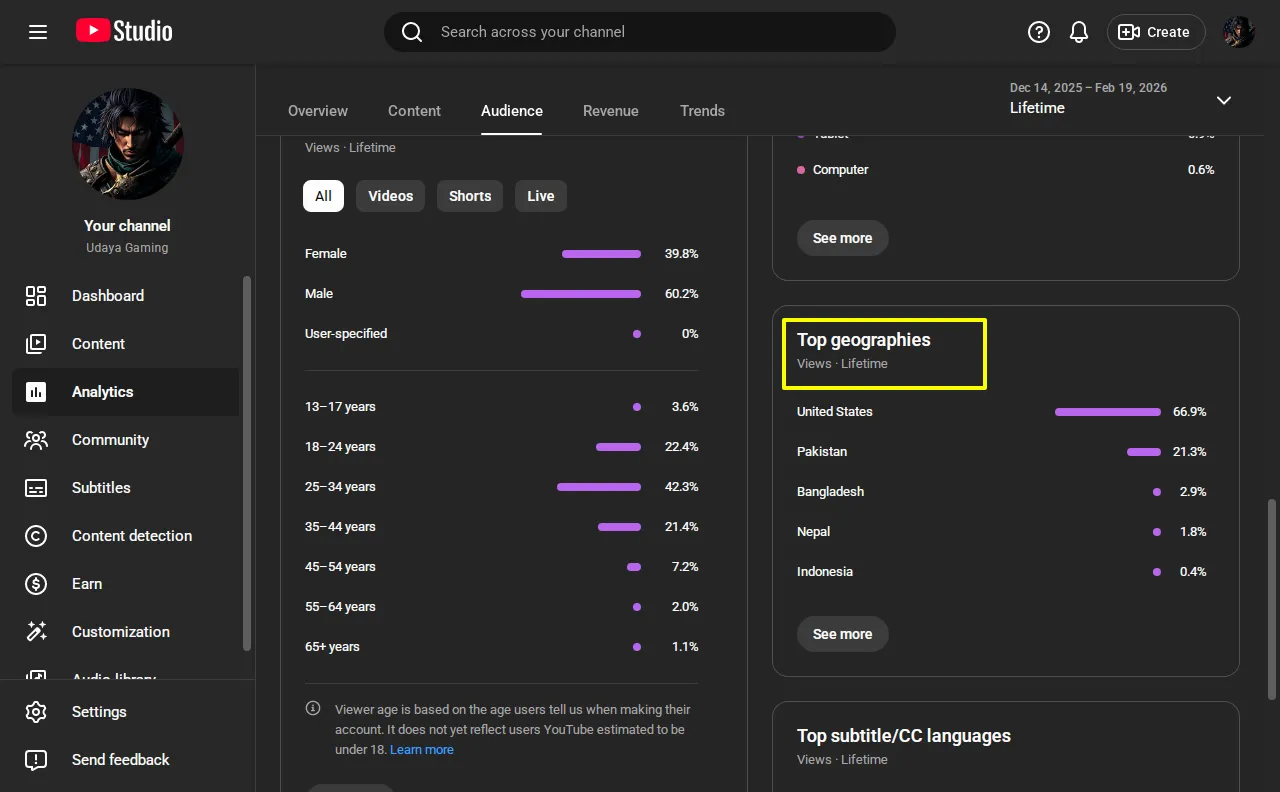Open the account avatar menu
The width and height of the screenshot is (1280, 792).
1239,32
